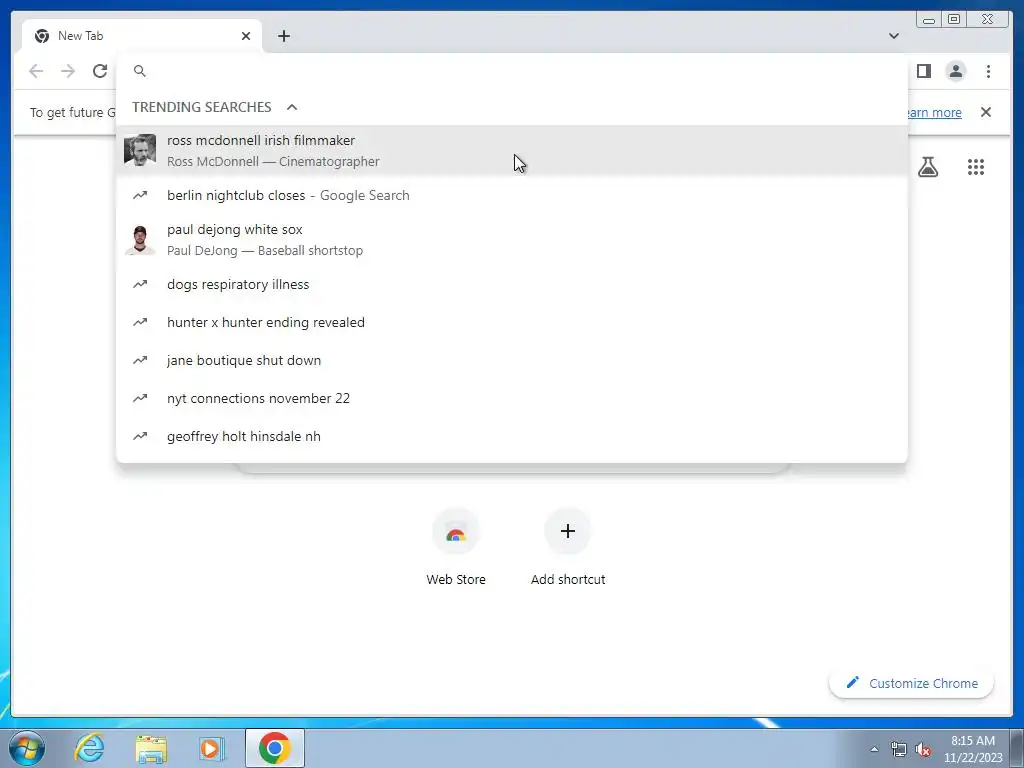Viewport: 1024px width, 768px height.
Task: Click trending arrow icon beside dogs respiratory
Action: coord(140,284)
